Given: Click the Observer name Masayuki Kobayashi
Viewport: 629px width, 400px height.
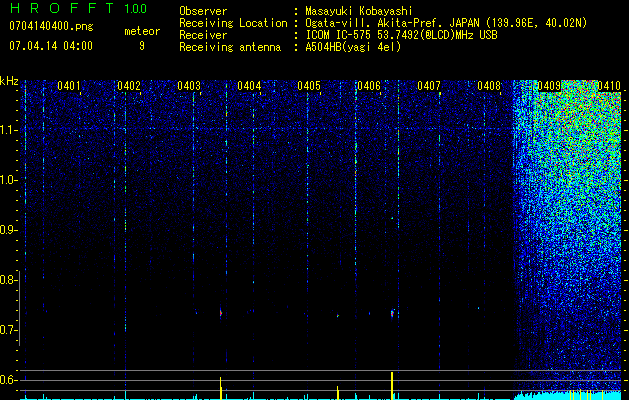Looking at the screenshot, I should click(x=359, y=11).
